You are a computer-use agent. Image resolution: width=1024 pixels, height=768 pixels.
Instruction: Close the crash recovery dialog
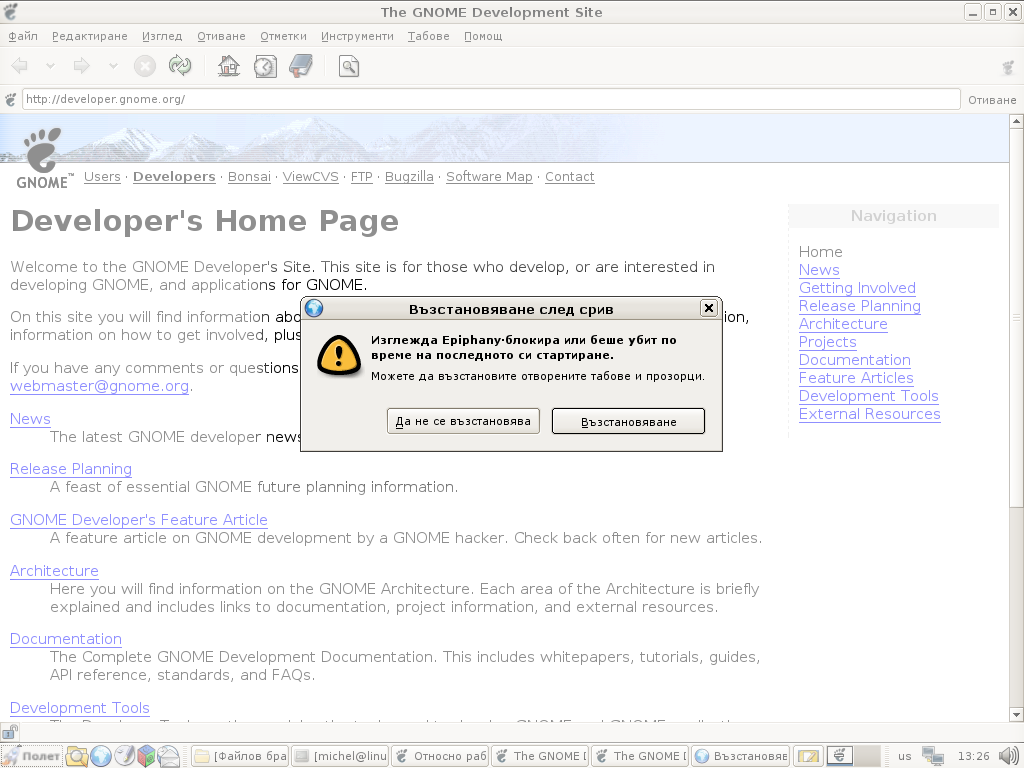709,308
